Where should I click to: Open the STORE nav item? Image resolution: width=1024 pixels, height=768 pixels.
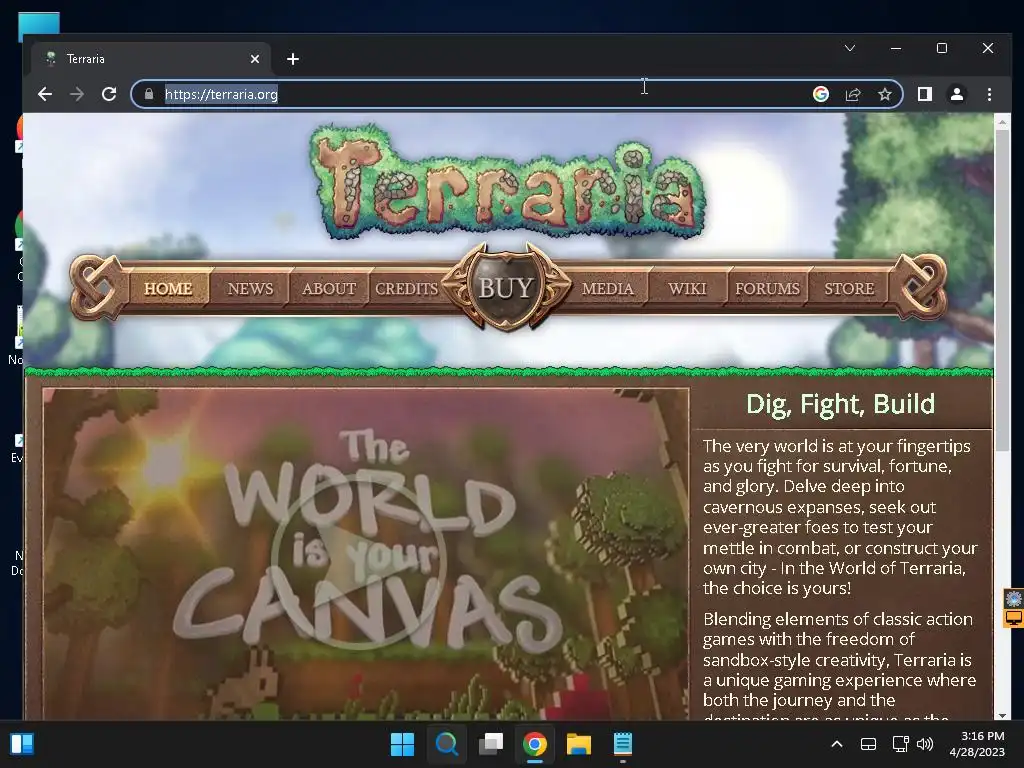[849, 288]
